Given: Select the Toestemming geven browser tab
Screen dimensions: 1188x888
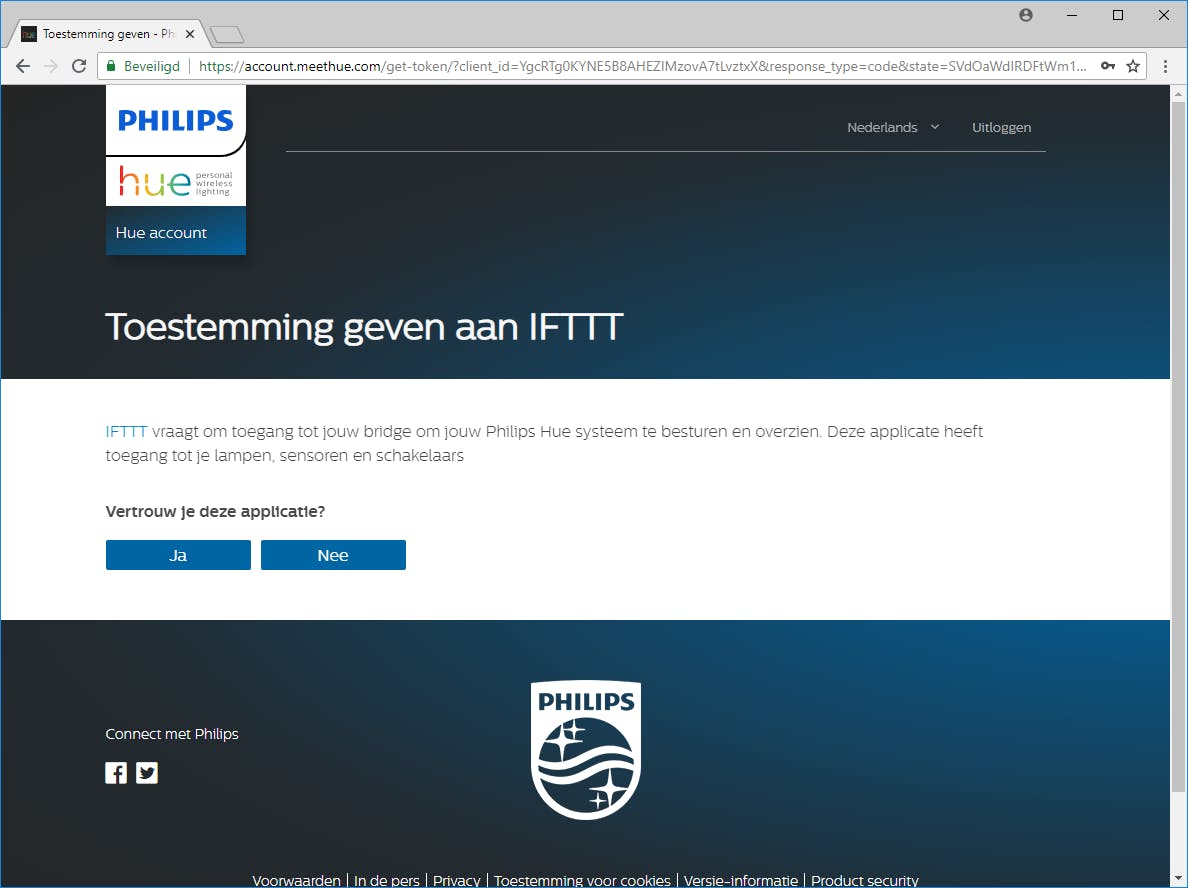Looking at the screenshot, I should (x=108, y=34).
